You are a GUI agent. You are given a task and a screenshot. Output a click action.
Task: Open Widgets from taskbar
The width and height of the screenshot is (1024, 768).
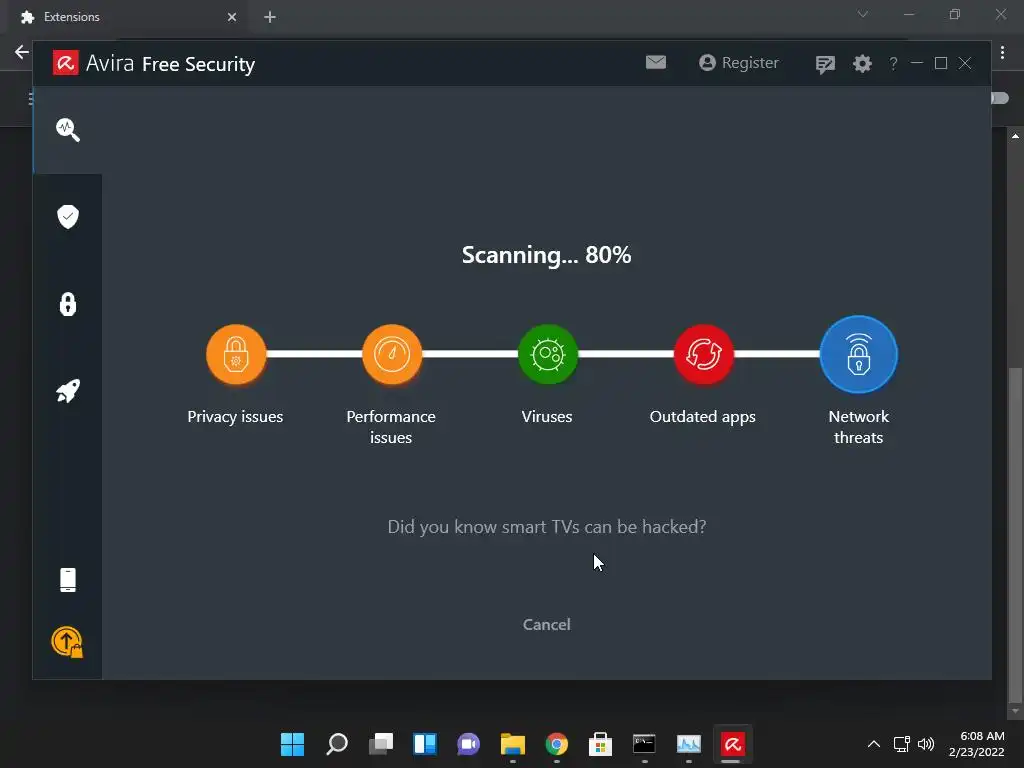point(424,744)
